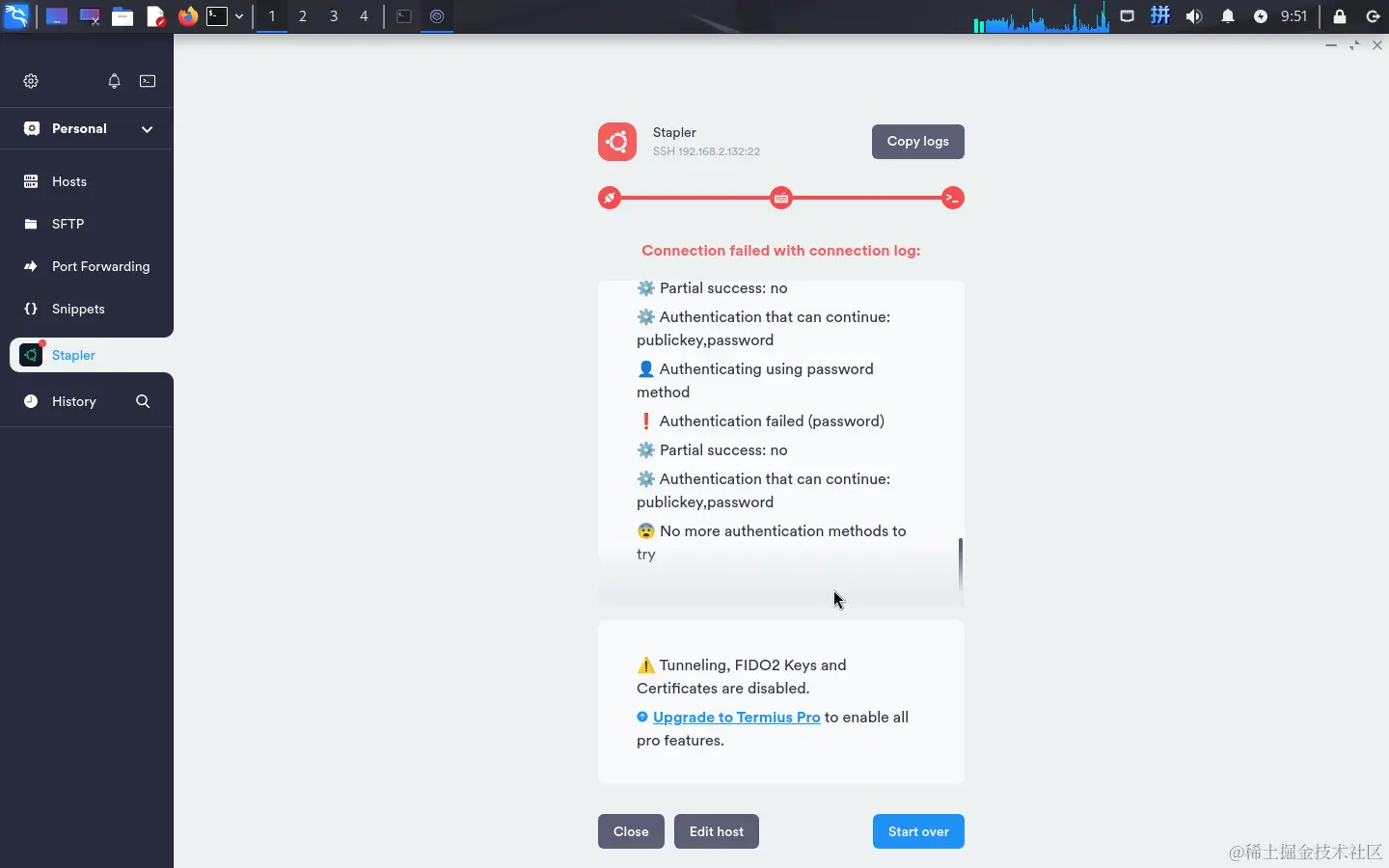
Task: Open Edit host for Stapler
Action: 717,831
